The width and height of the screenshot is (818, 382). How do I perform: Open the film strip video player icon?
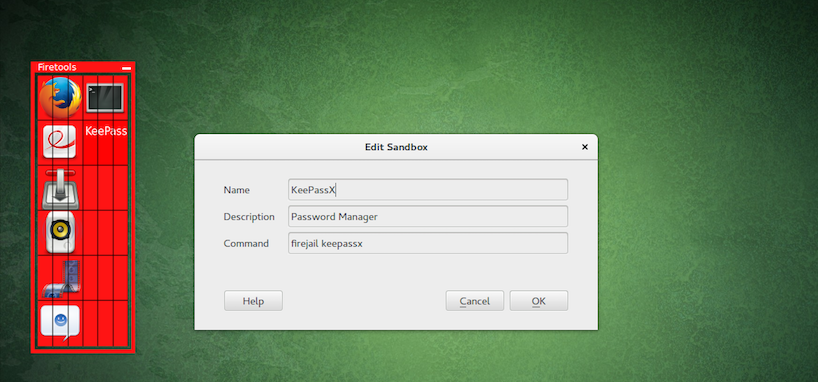62,279
